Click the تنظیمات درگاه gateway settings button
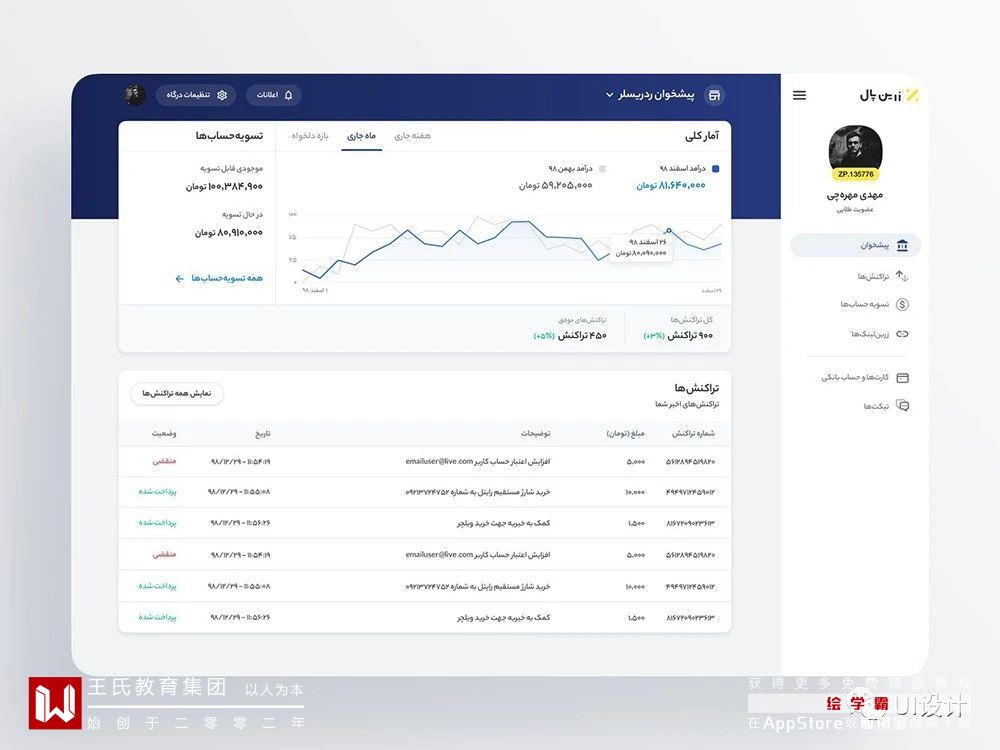The image size is (1000, 750). tap(196, 95)
